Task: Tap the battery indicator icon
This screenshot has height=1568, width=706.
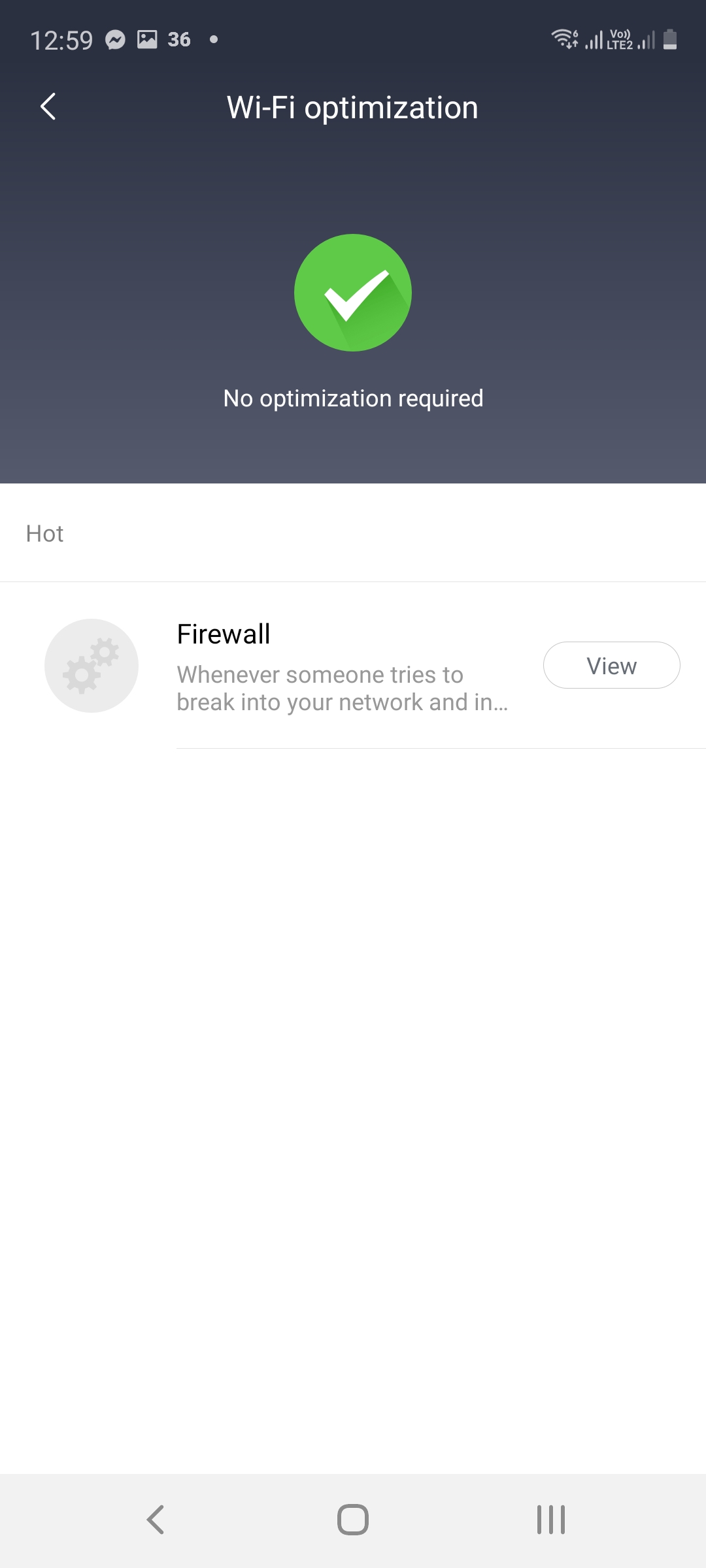Action: tap(670, 39)
